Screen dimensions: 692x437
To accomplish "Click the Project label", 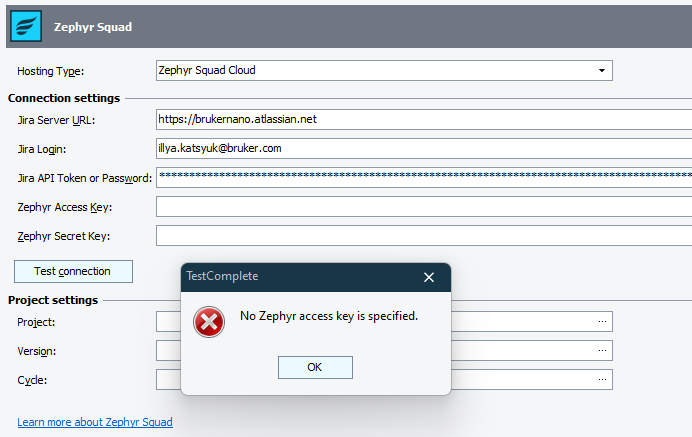I will pos(36,323).
